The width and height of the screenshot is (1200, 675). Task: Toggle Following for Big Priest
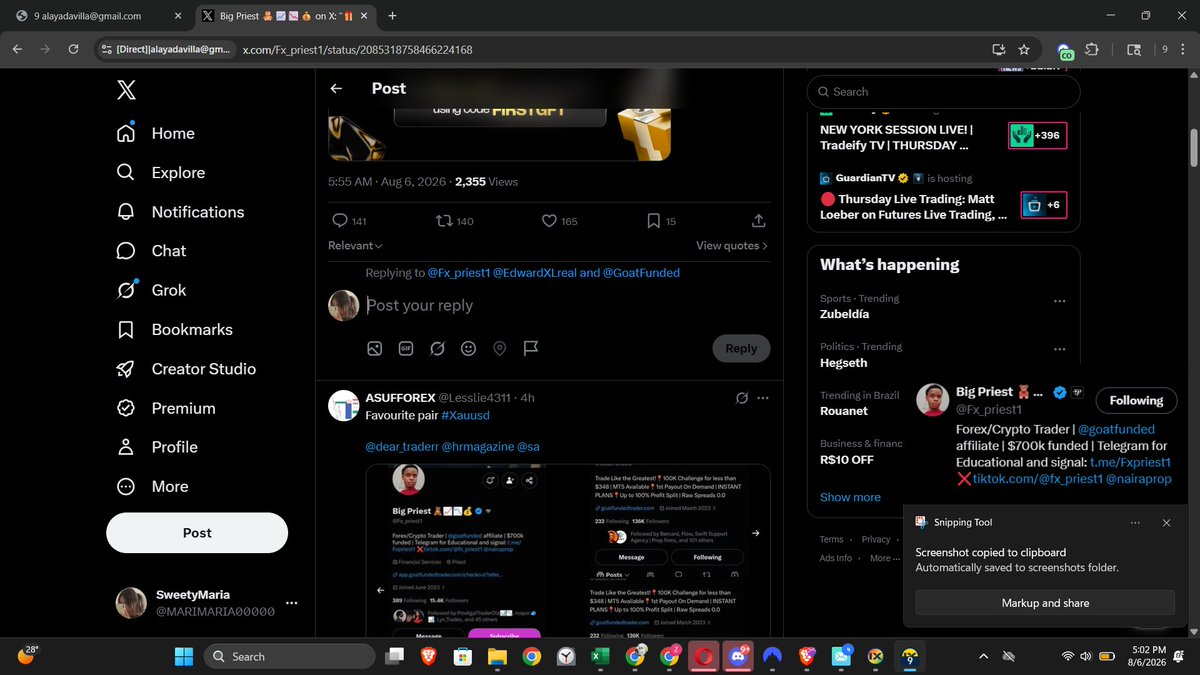(x=1136, y=400)
